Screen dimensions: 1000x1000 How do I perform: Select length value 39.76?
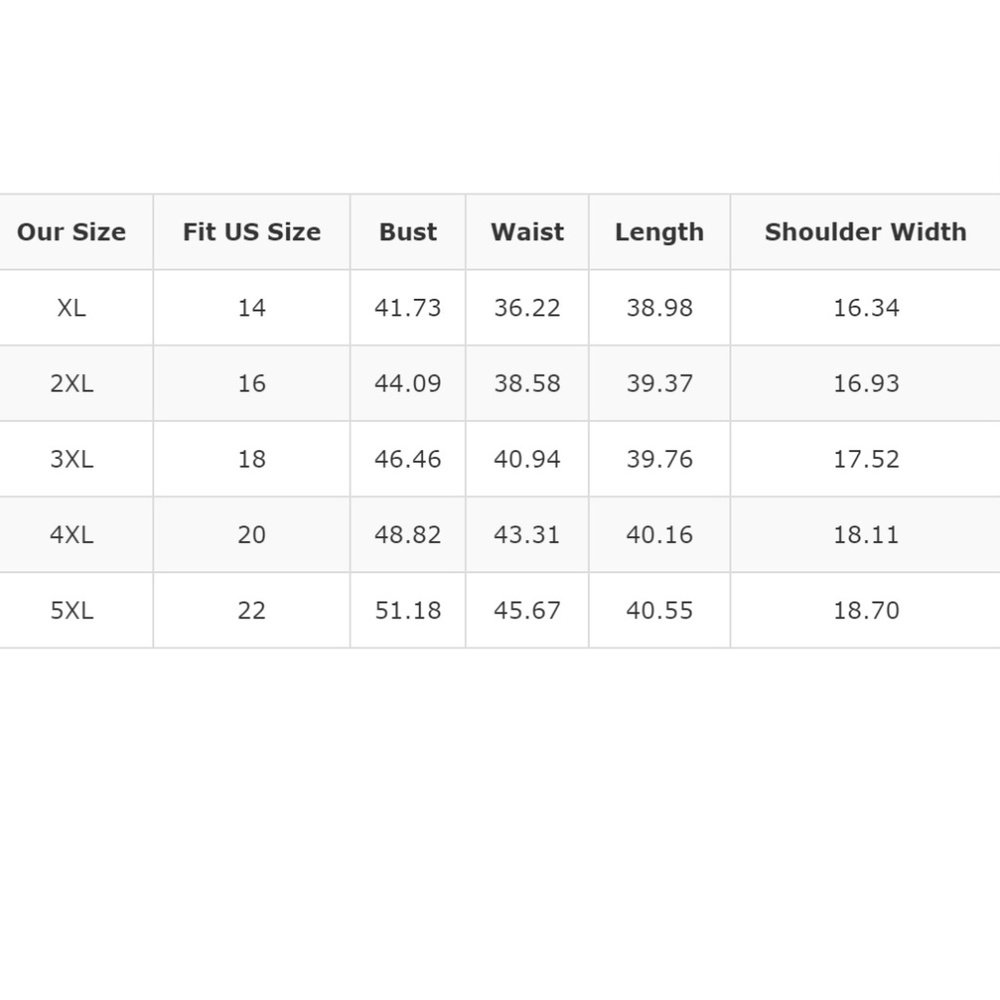(x=659, y=459)
